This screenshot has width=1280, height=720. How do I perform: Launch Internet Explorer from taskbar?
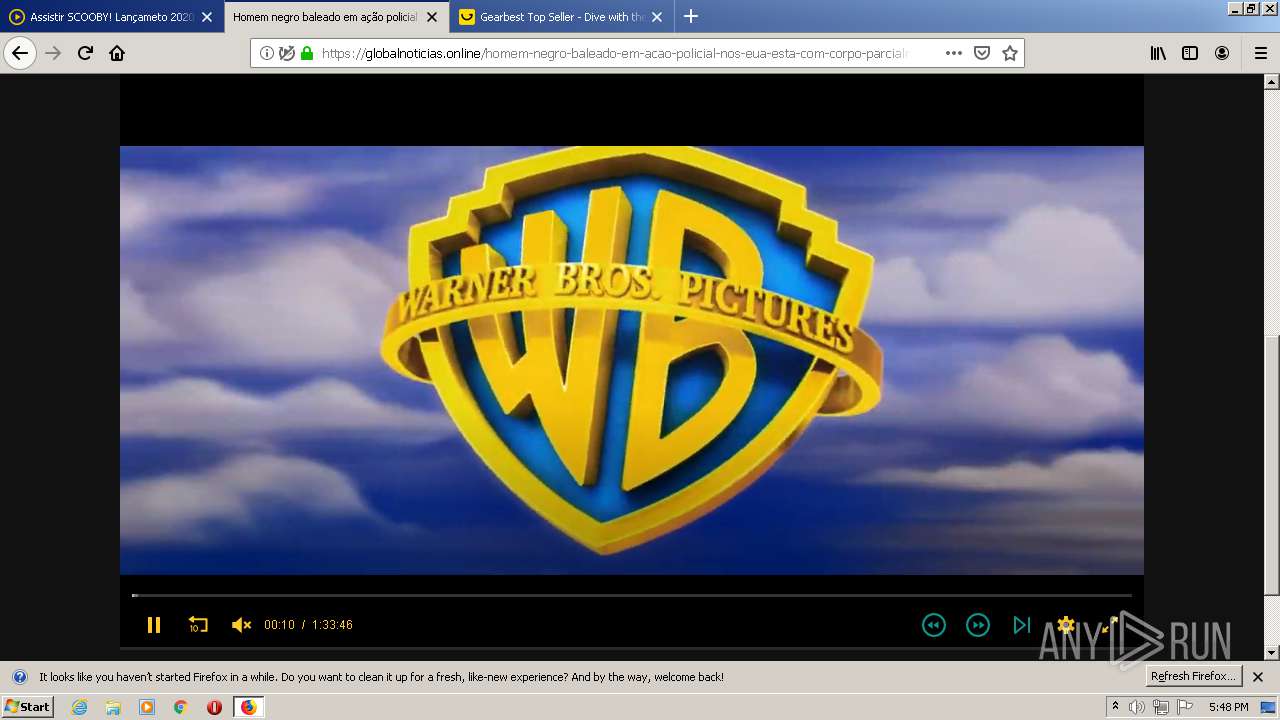(79, 707)
